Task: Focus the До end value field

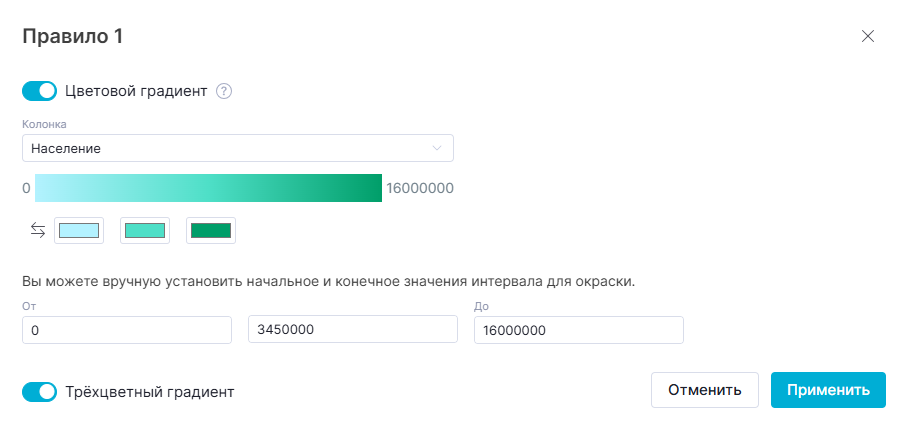Action: tap(578, 330)
